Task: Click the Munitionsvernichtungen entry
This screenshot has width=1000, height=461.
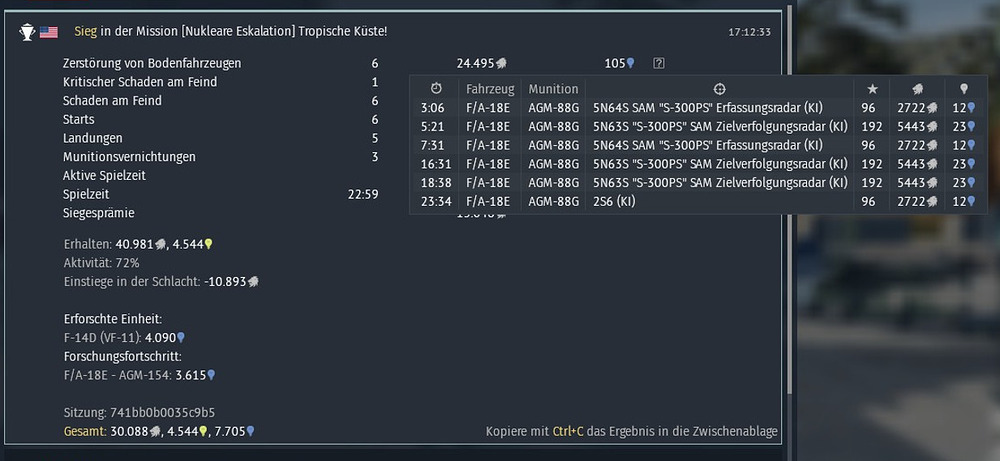Action: 129,157
